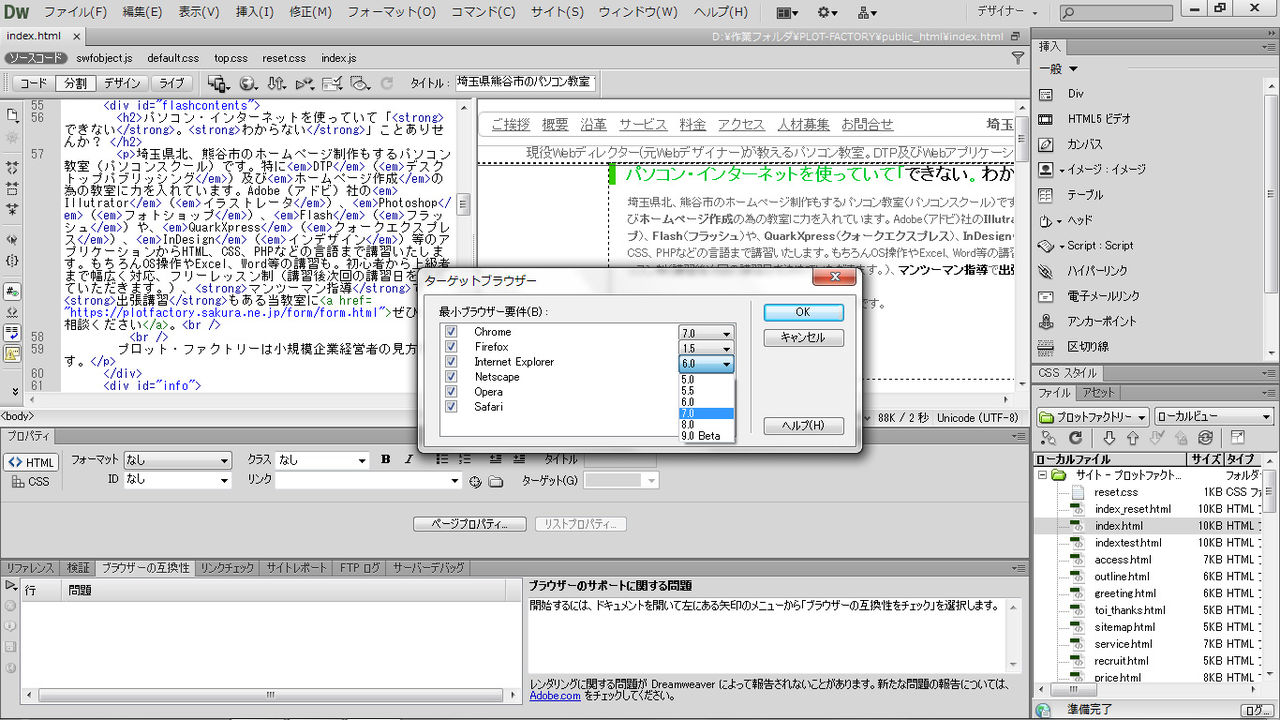The image size is (1280, 720).
Task: Switch to the リンクチェック tab
Action: [x=227, y=568]
